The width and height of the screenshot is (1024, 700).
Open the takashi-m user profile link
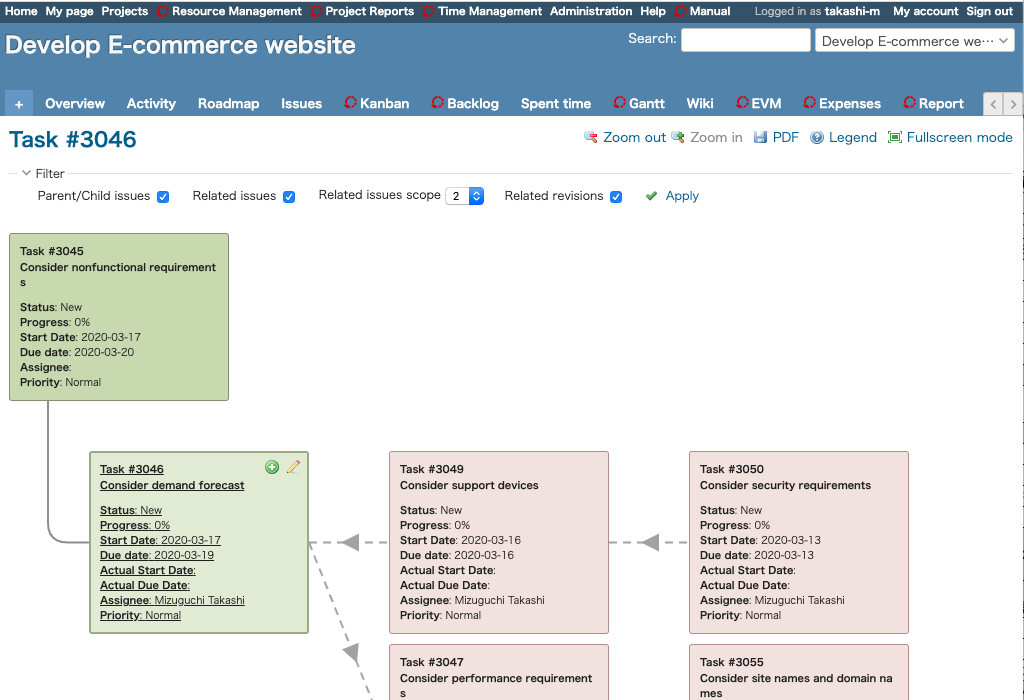point(852,12)
